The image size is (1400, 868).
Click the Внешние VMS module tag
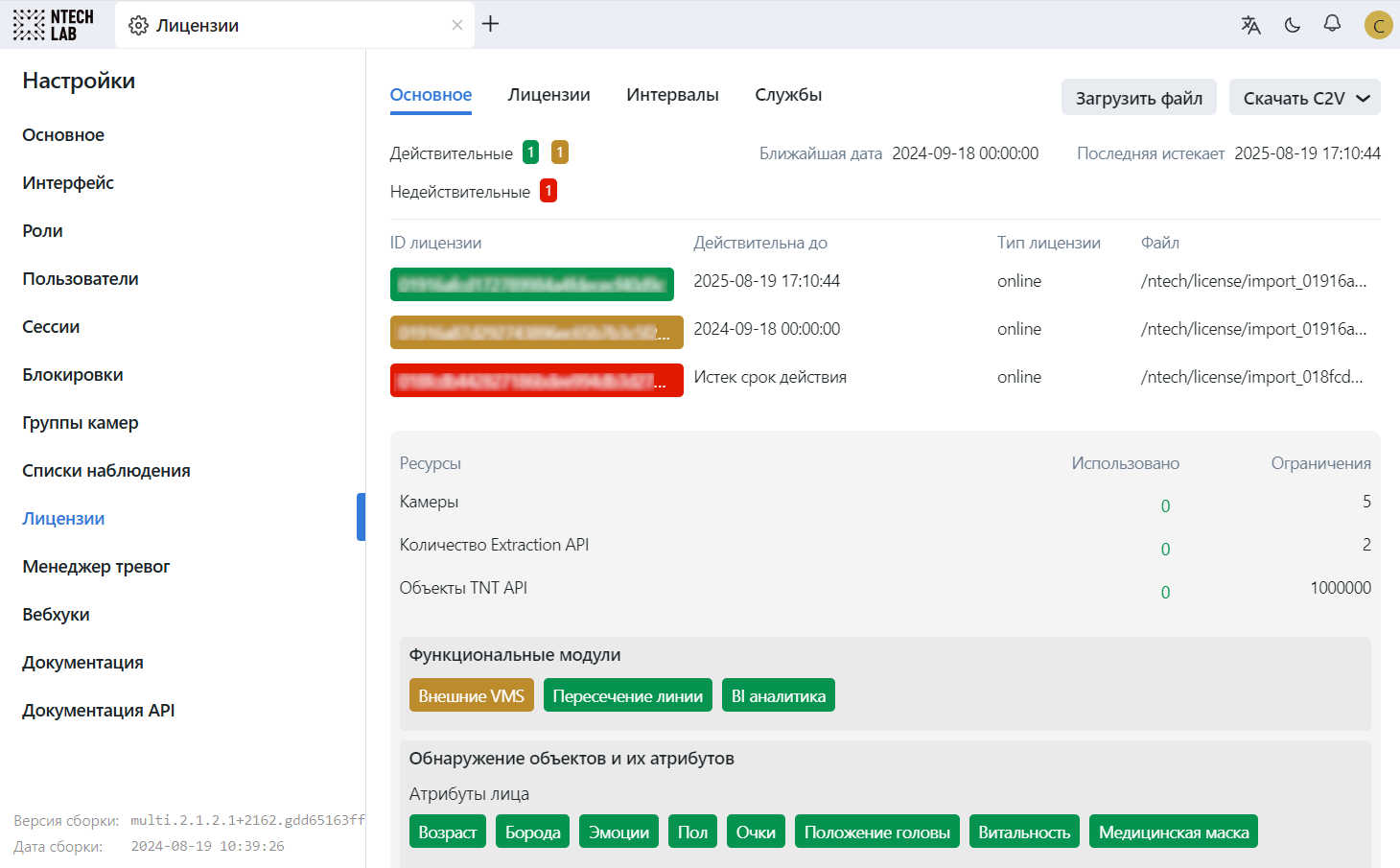click(471, 696)
